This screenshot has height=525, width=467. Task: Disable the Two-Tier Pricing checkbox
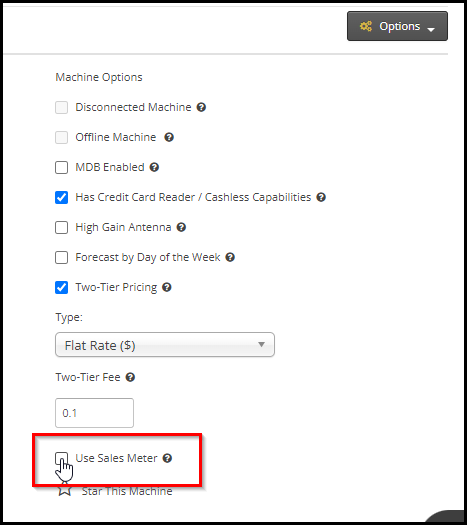(62, 288)
